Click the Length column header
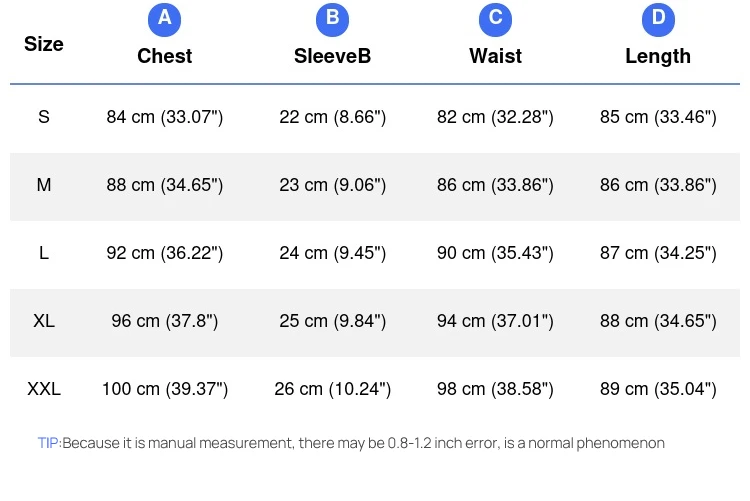 pyautogui.click(x=658, y=56)
